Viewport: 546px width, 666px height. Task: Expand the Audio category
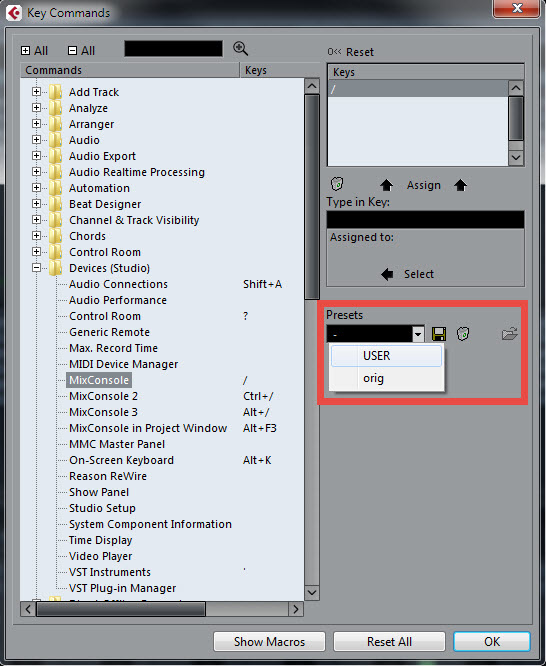click(37, 140)
